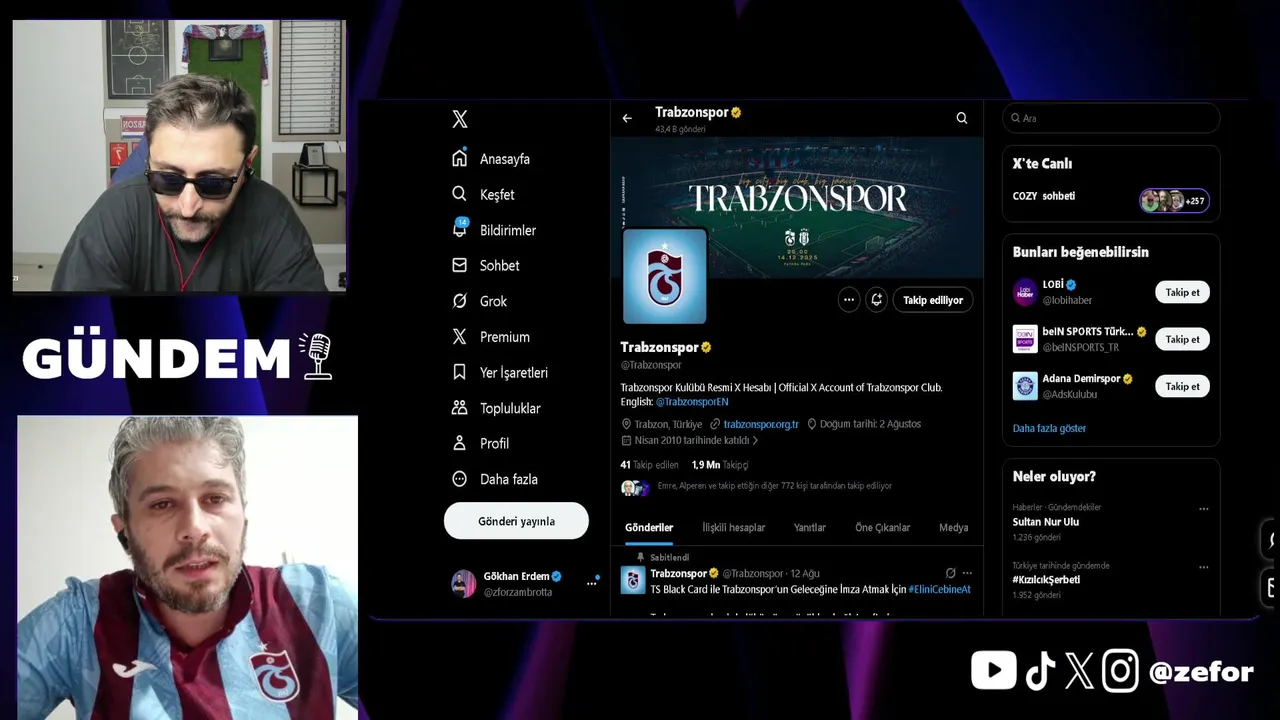Open #KızılcıkŞerbeti trending topic
Screen dimensions: 1280x720
click(1046, 580)
